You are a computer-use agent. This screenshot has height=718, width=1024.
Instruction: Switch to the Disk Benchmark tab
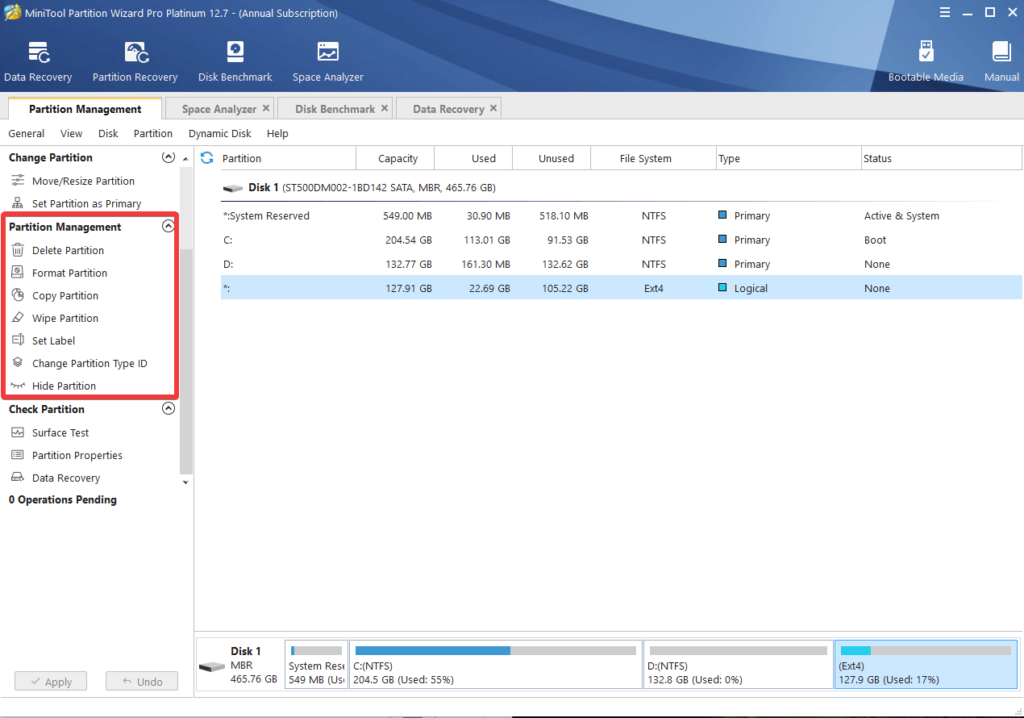tap(335, 109)
